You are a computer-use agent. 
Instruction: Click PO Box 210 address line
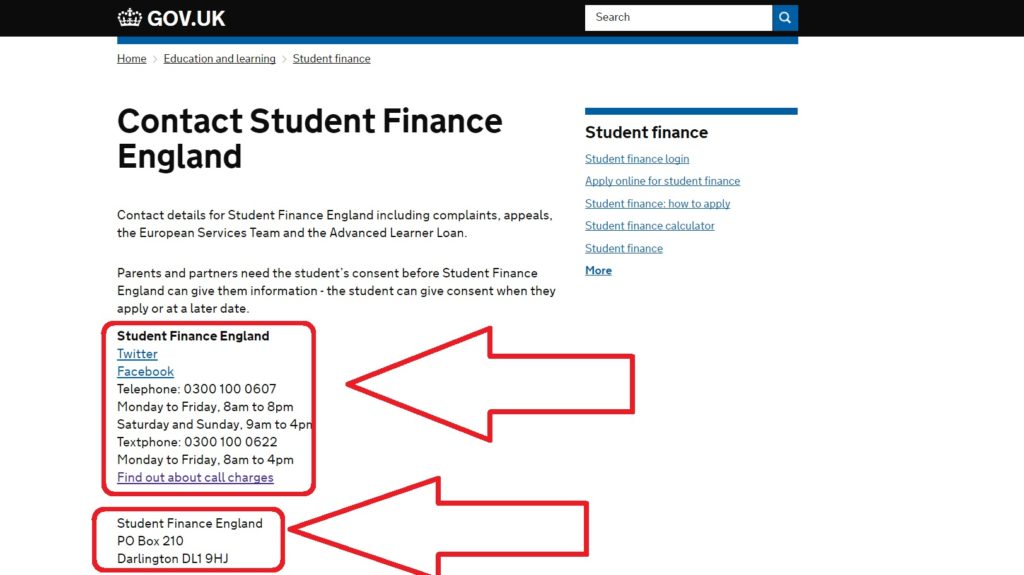(x=150, y=541)
